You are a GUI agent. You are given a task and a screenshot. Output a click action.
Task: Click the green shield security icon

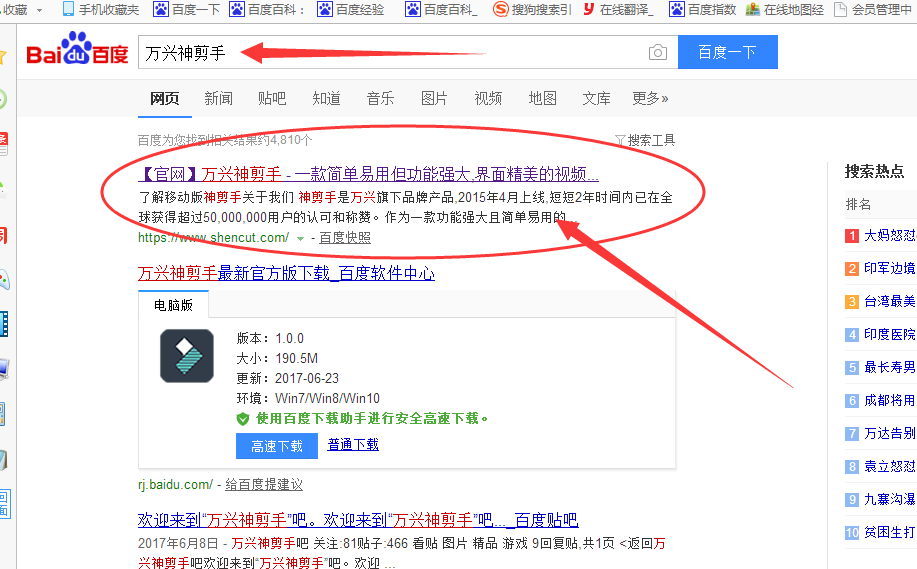[x=243, y=419]
